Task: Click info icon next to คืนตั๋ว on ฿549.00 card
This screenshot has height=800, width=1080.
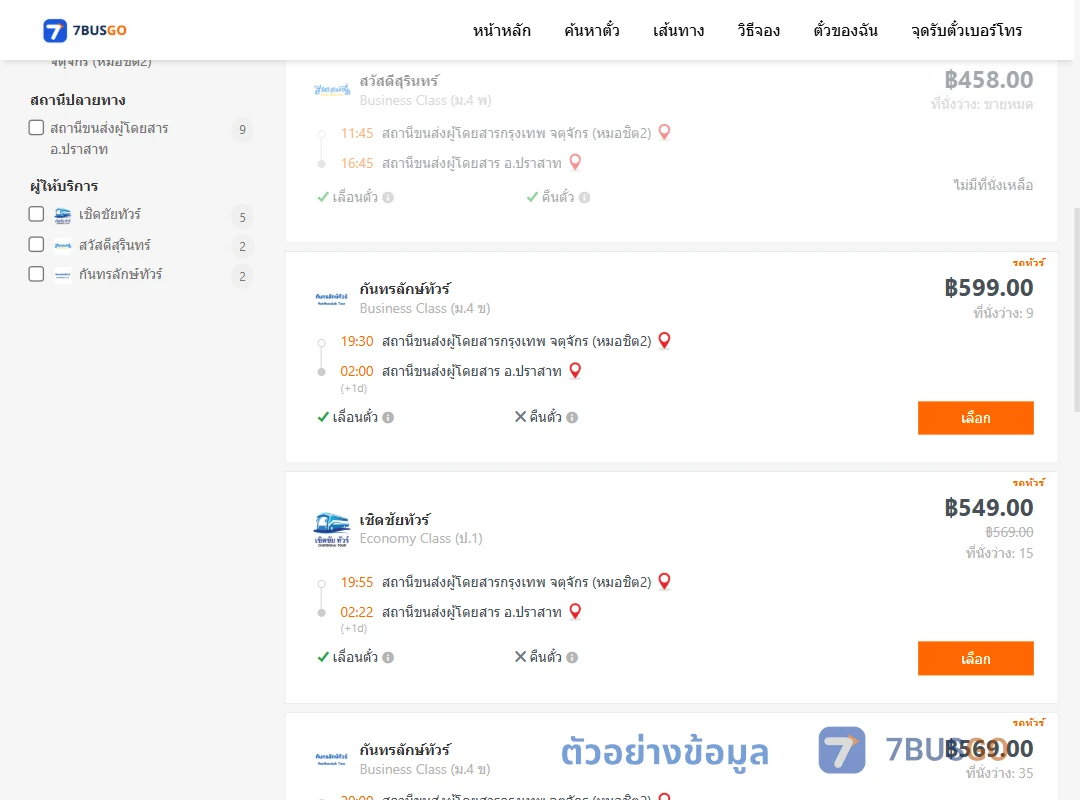Action: click(x=572, y=657)
